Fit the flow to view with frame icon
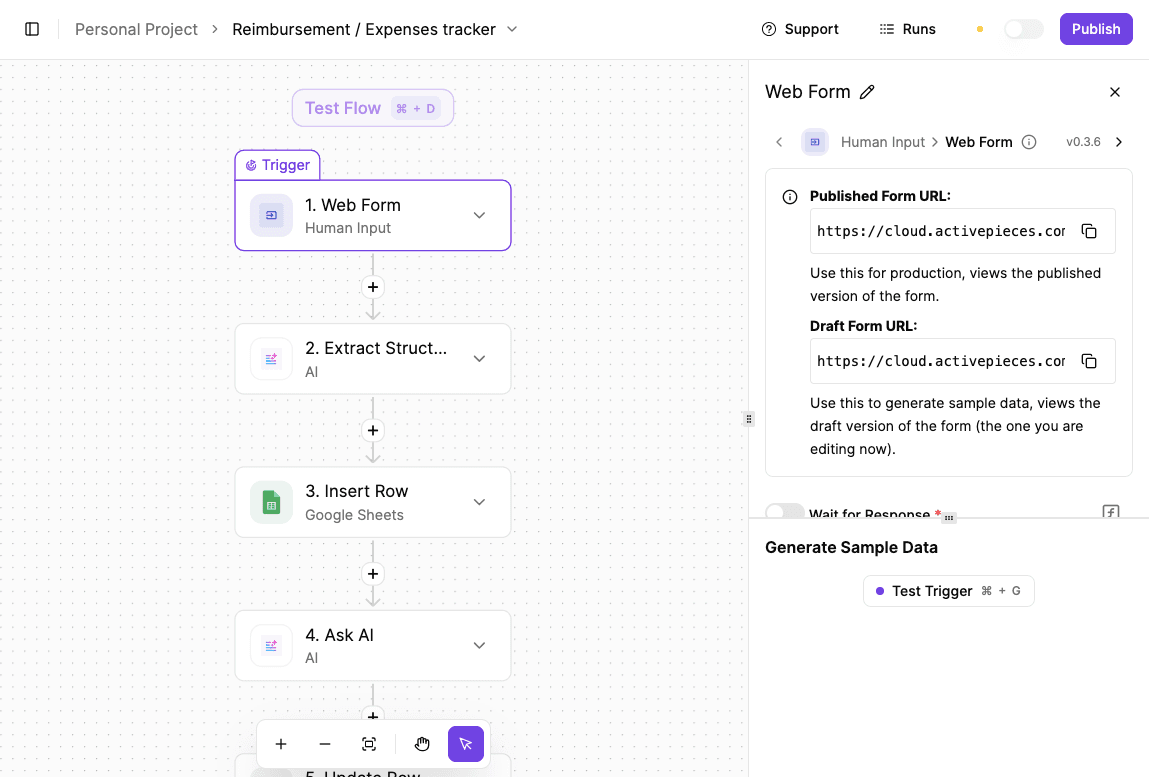1149x777 pixels. click(369, 744)
